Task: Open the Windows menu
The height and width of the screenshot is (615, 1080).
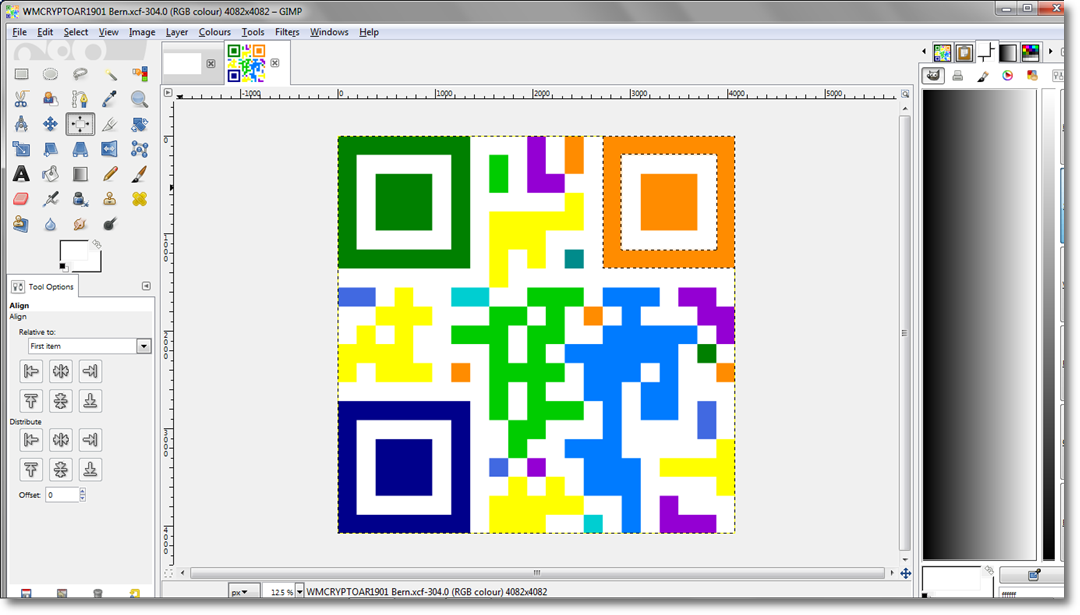Action: point(329,32)
